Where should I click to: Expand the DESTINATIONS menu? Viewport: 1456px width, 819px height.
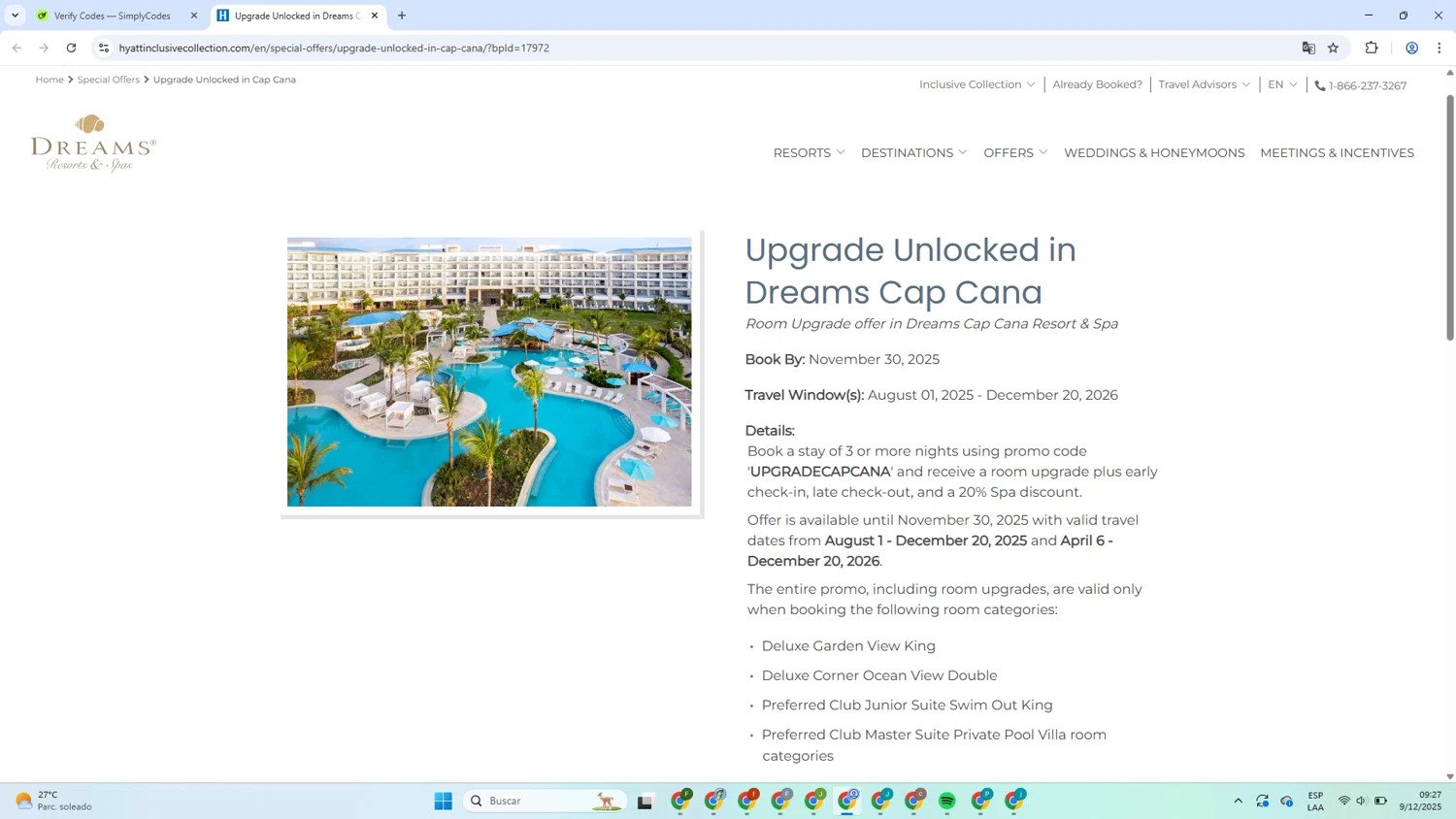pos(913,152)
